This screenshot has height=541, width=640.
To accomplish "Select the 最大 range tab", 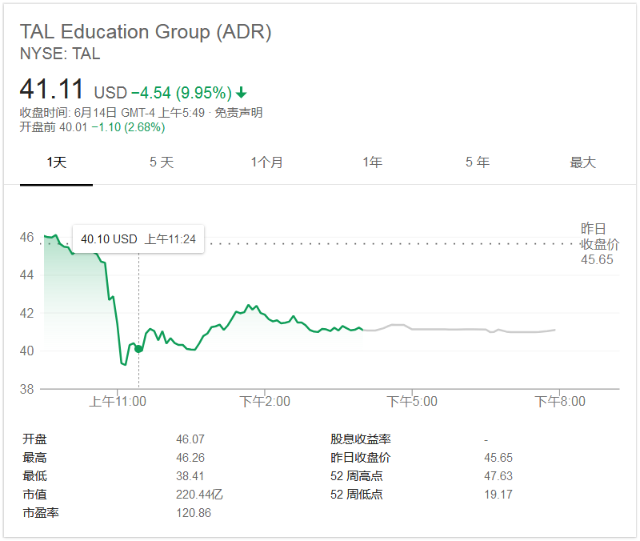I will (582, 162).
